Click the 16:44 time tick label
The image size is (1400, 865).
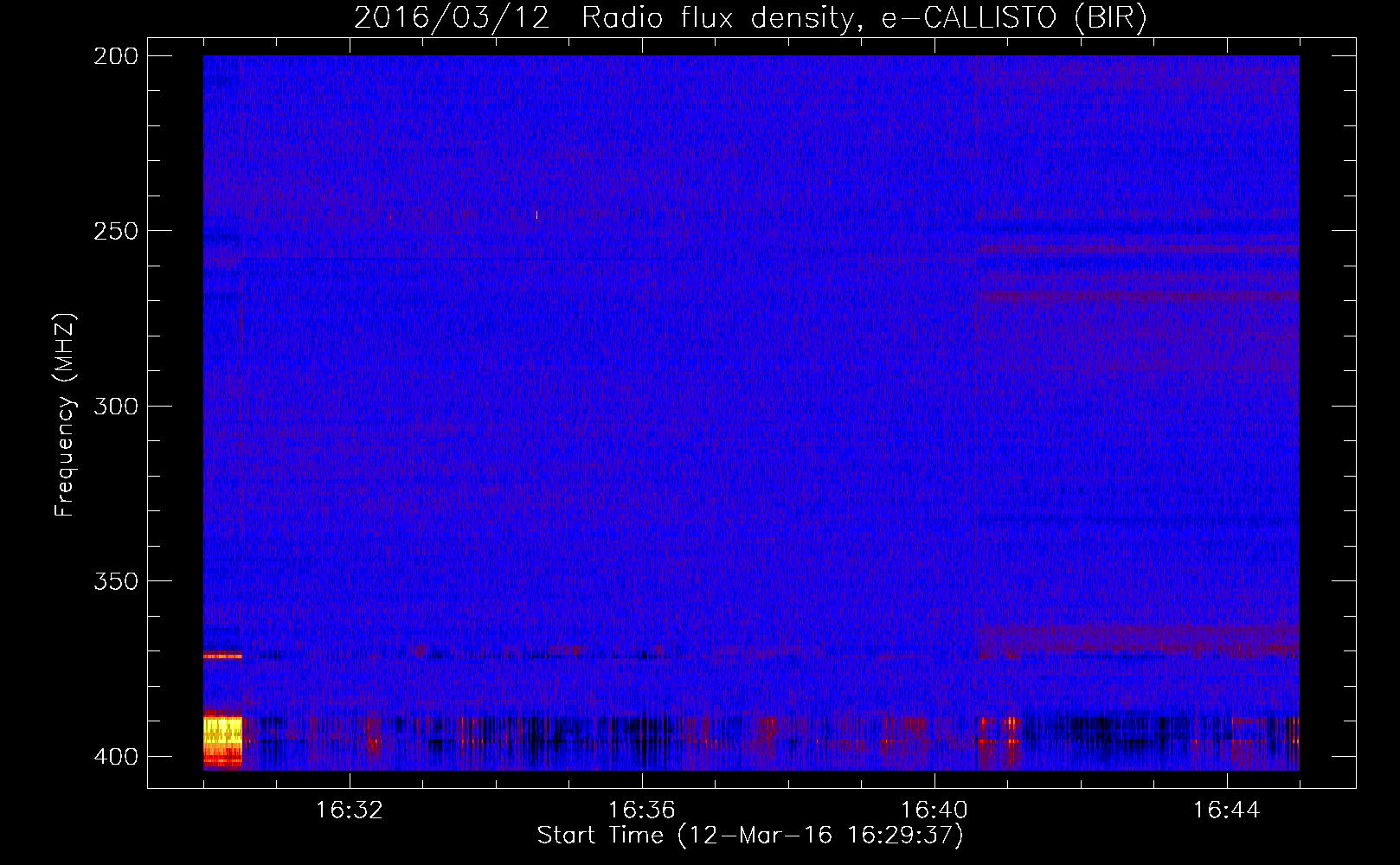[x=1227, y=810]
